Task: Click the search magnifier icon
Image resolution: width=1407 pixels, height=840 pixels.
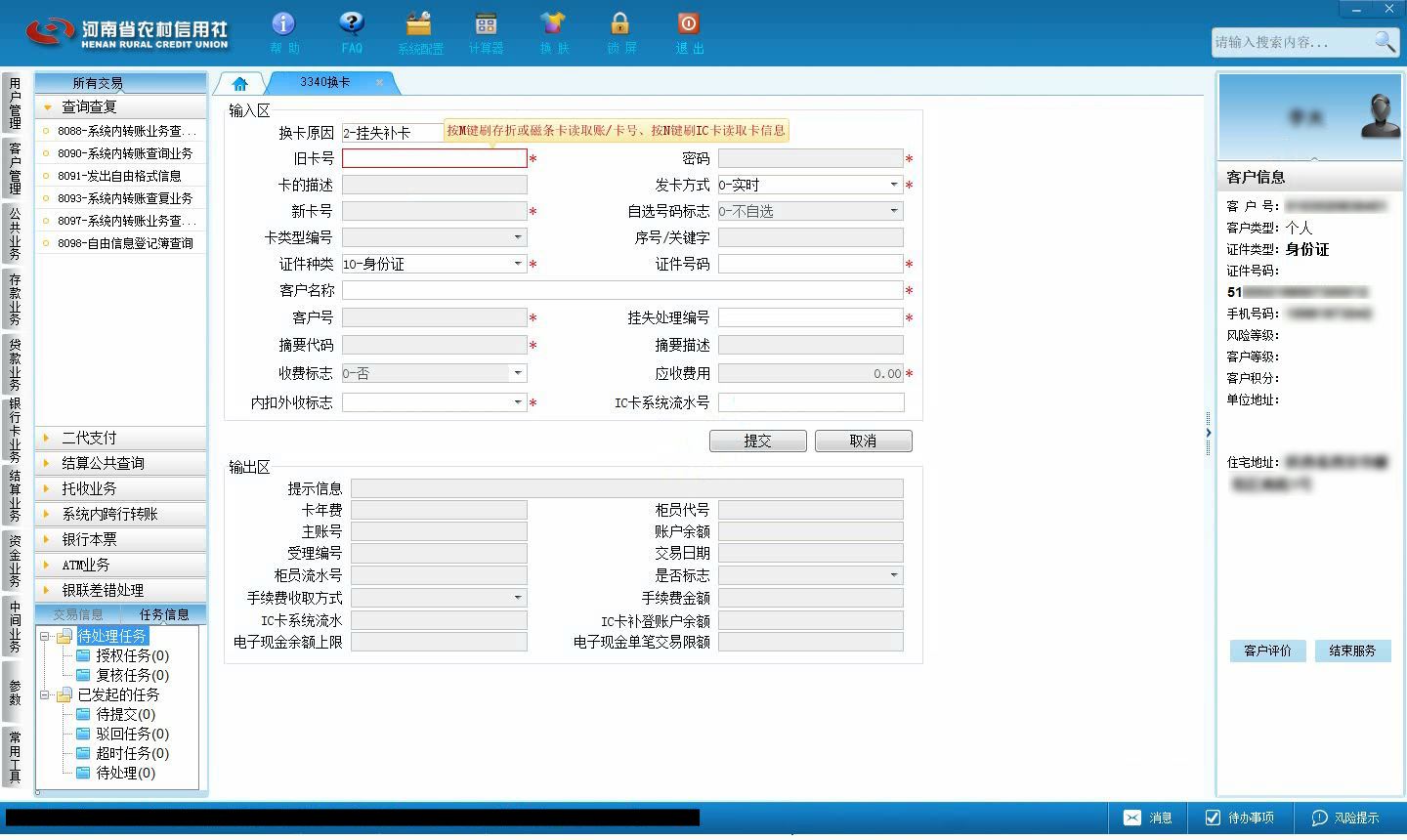Action: pos(1385,41)
